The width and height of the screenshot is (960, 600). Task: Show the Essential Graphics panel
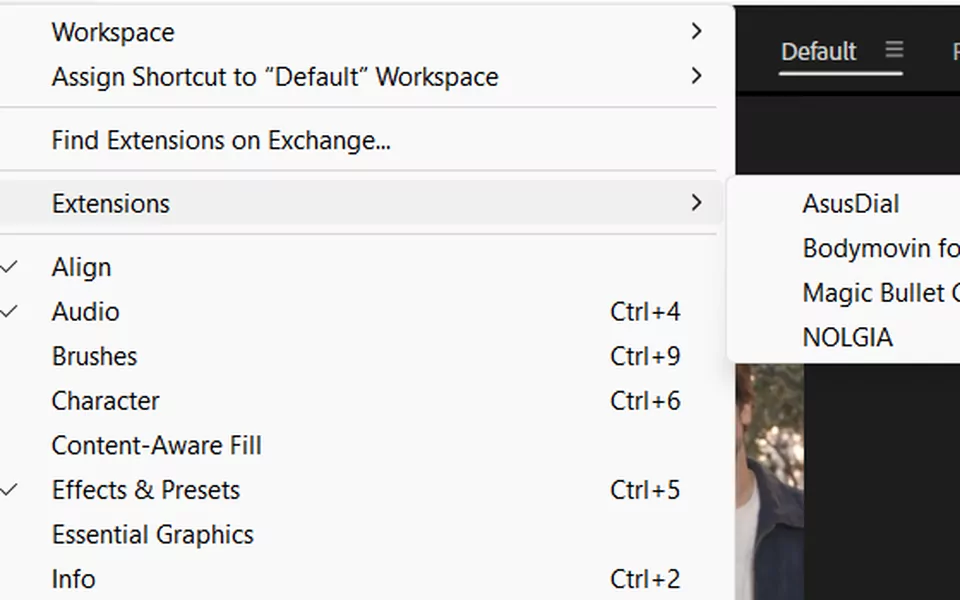tap(361, 534)
